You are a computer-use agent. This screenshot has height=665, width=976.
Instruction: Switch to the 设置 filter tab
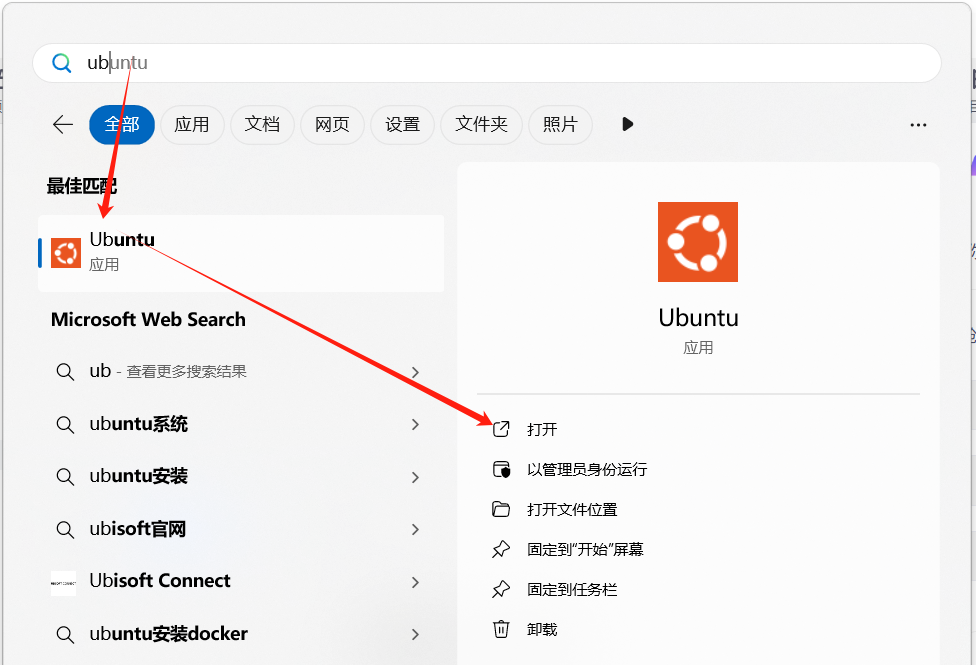[x=403, y=125]
